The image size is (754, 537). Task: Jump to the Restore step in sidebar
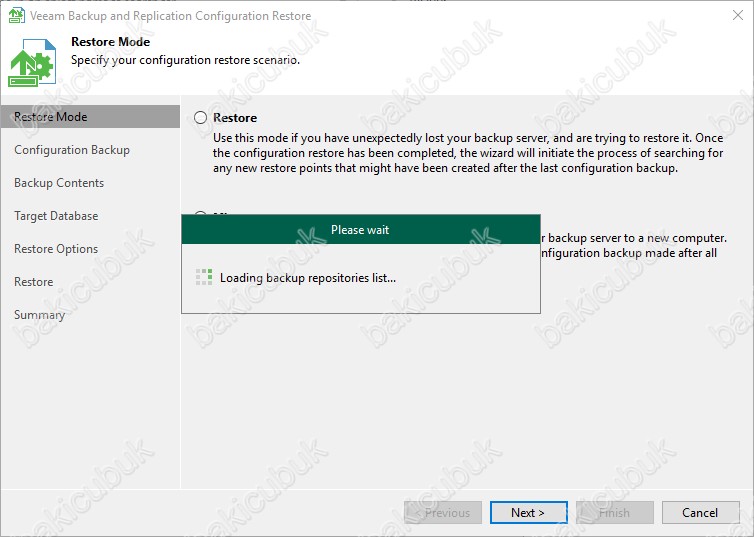click(34, 282)
